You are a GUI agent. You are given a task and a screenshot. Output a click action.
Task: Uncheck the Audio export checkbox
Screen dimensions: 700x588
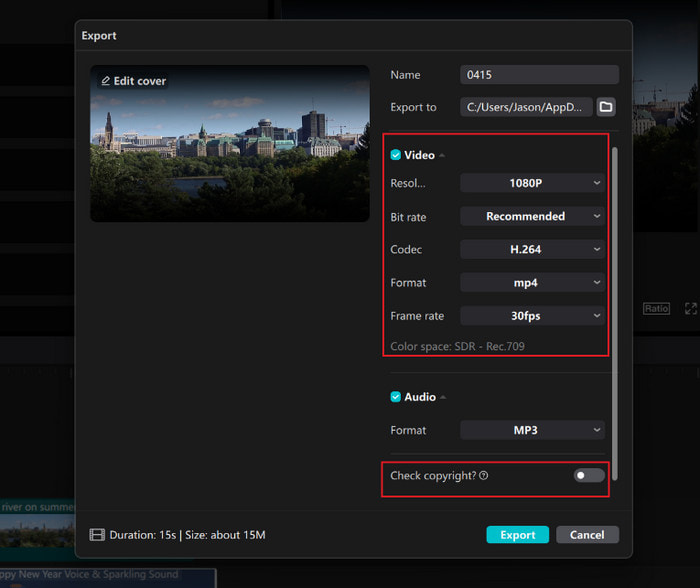point(396,397)
